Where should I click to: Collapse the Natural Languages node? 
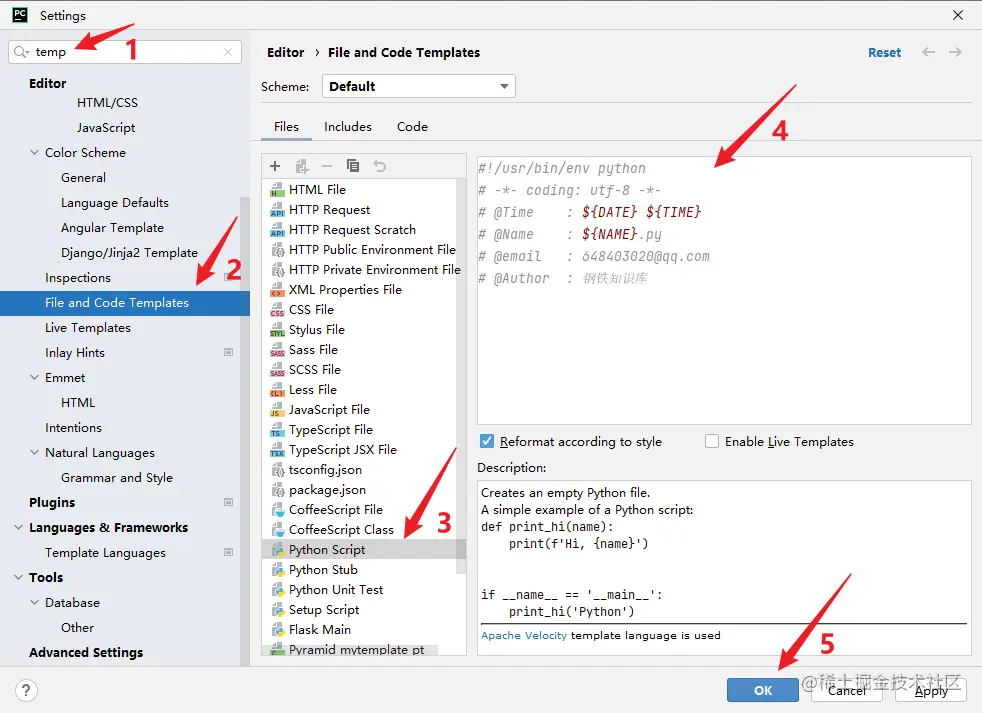coord(34,452)
